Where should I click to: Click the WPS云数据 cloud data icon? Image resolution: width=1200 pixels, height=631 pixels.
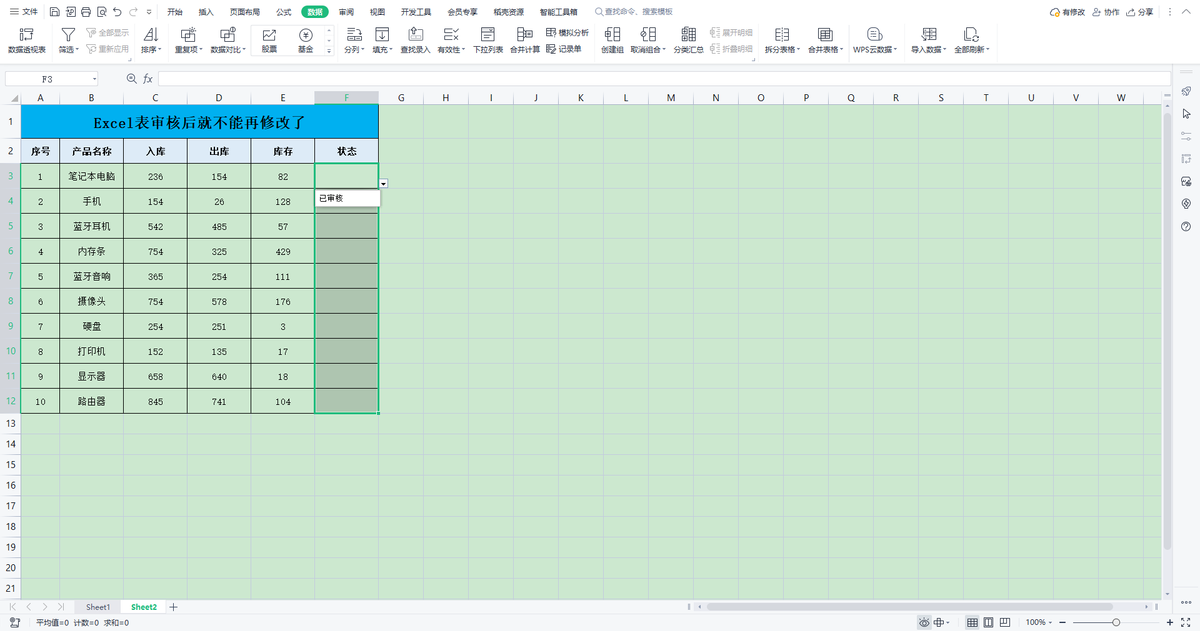tap(874, 35)
